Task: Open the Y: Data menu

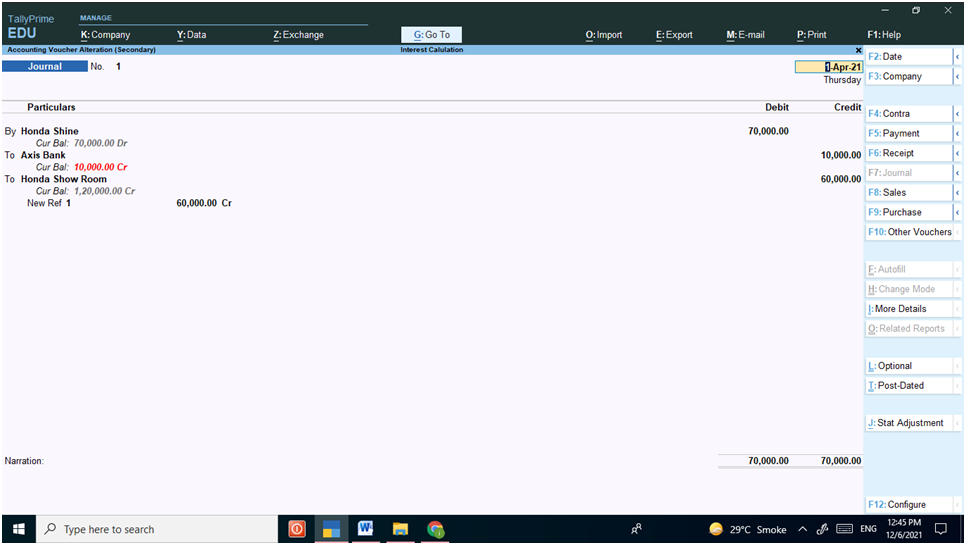Action: (192, 35)
